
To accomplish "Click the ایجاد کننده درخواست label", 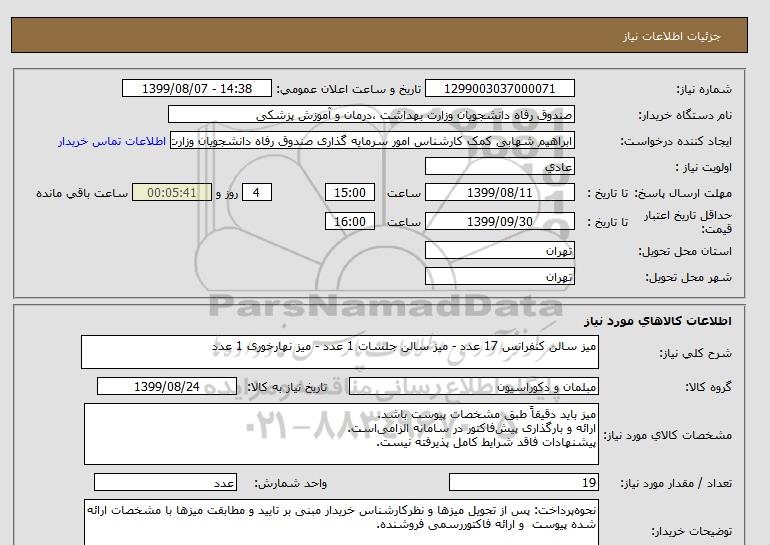I will pos(676,141).
